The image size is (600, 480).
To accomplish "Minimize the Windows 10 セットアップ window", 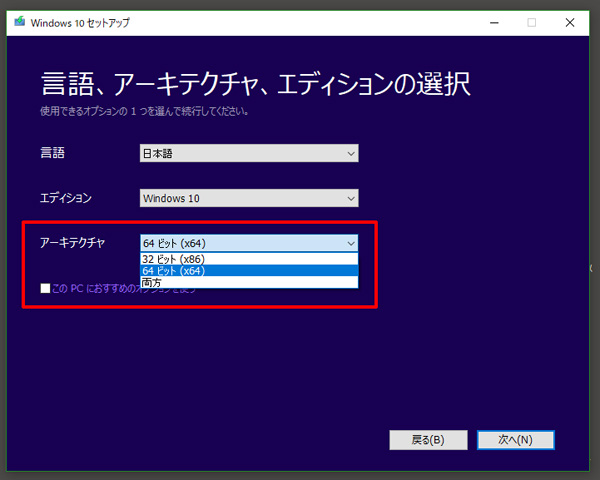I will pyautogui.click(x=494, y=23).
